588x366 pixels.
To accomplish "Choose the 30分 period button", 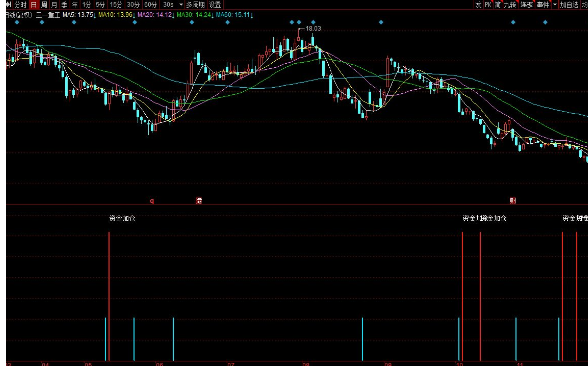I will (x=133, y=4).
